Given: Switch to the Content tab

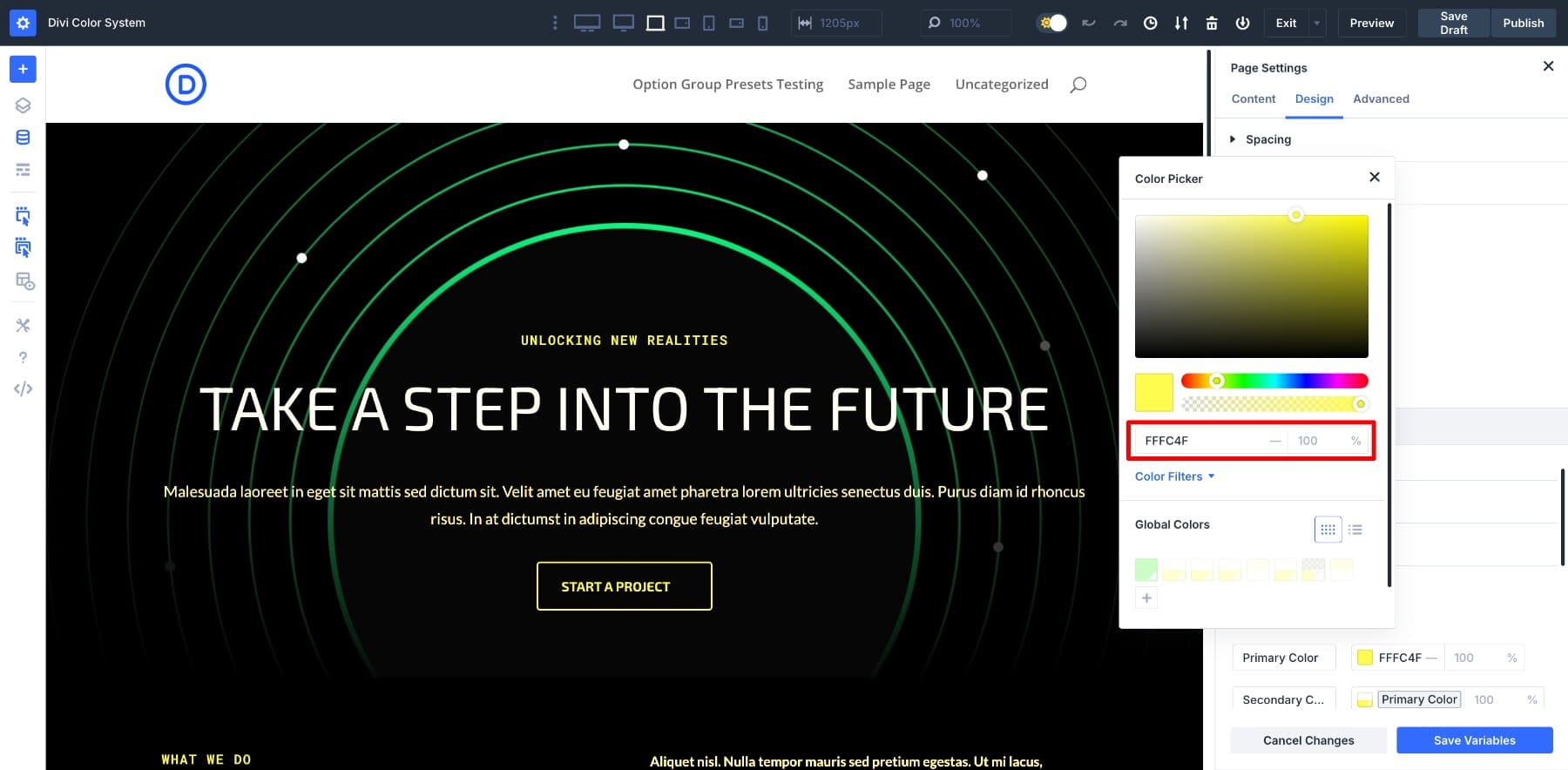Looking at the screenshot, I should 1253,99.
